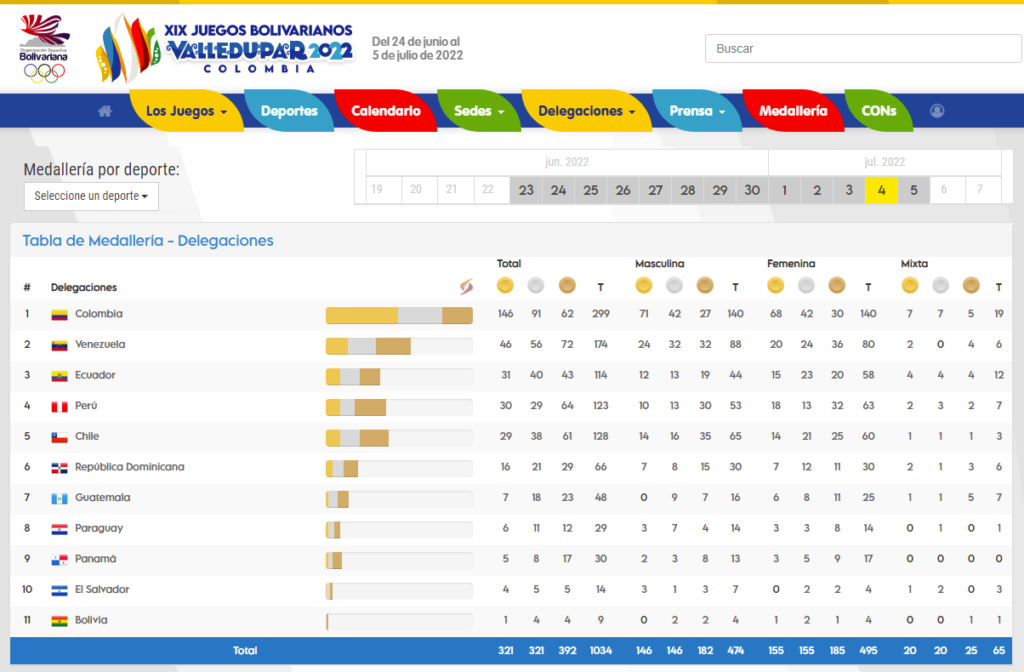Click the Panamá flag icon
Image resolution: width=1024 pixels, height=672 pixels.
(59, 560)
